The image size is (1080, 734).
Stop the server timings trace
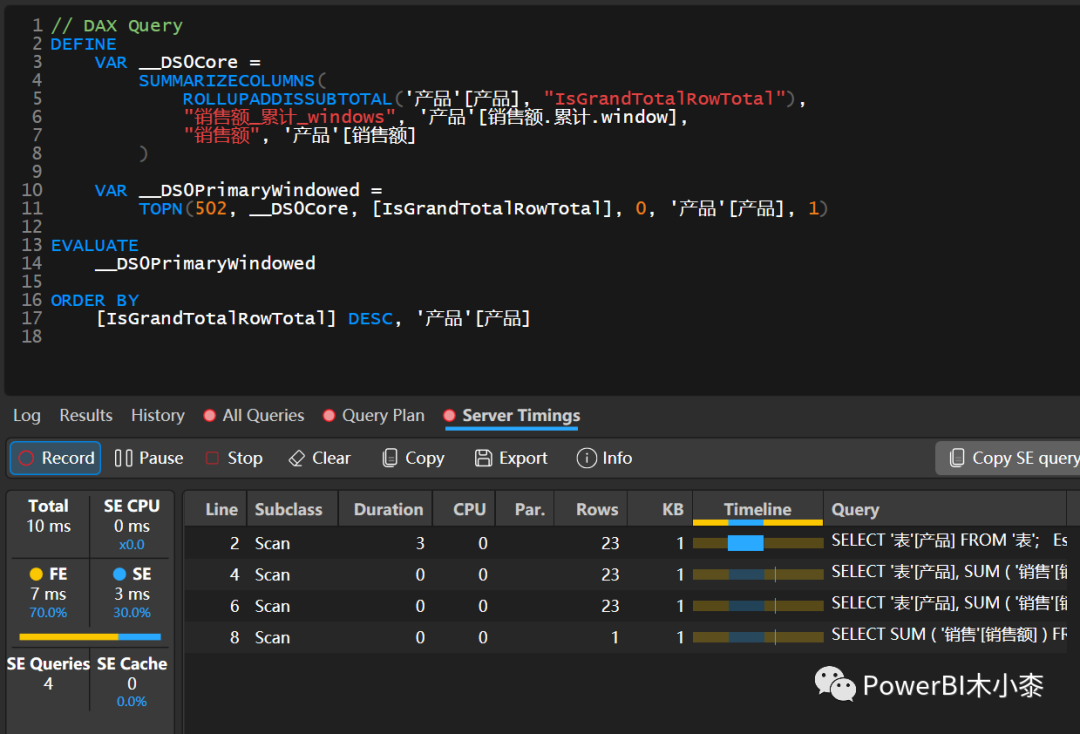pyautogui.click(x=234, y=459)
